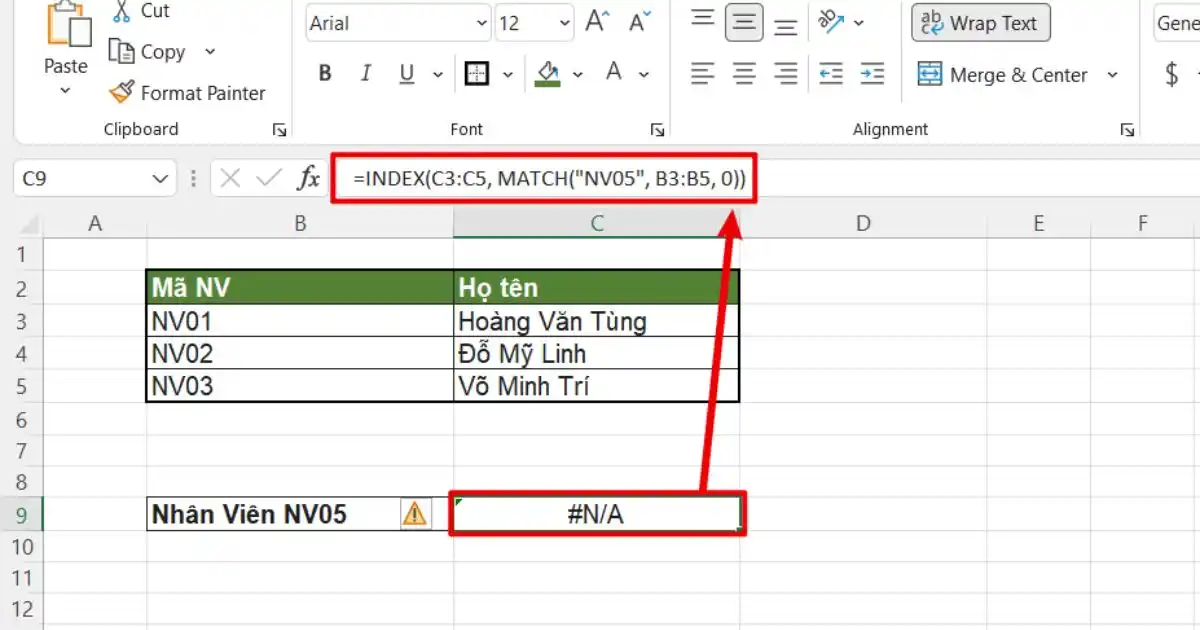The height and width of the screenshot is (630, 1200).
Task: Toggle Italic formatting
Action: (x=366, y=73)
